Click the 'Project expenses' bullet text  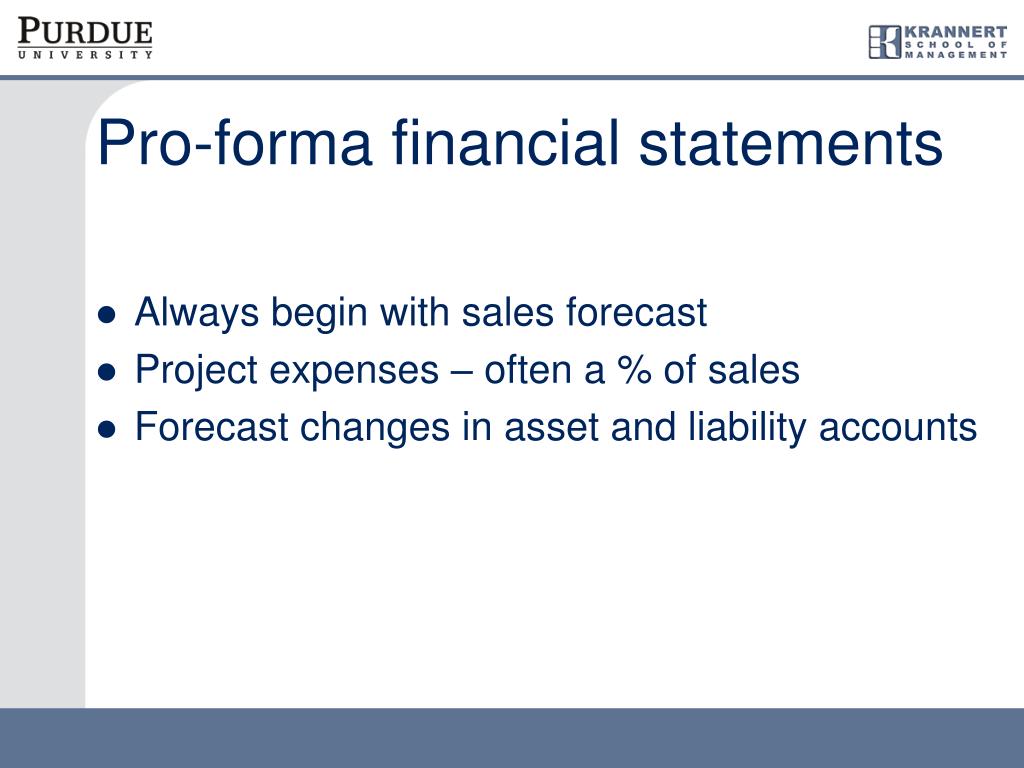[467, 370]
